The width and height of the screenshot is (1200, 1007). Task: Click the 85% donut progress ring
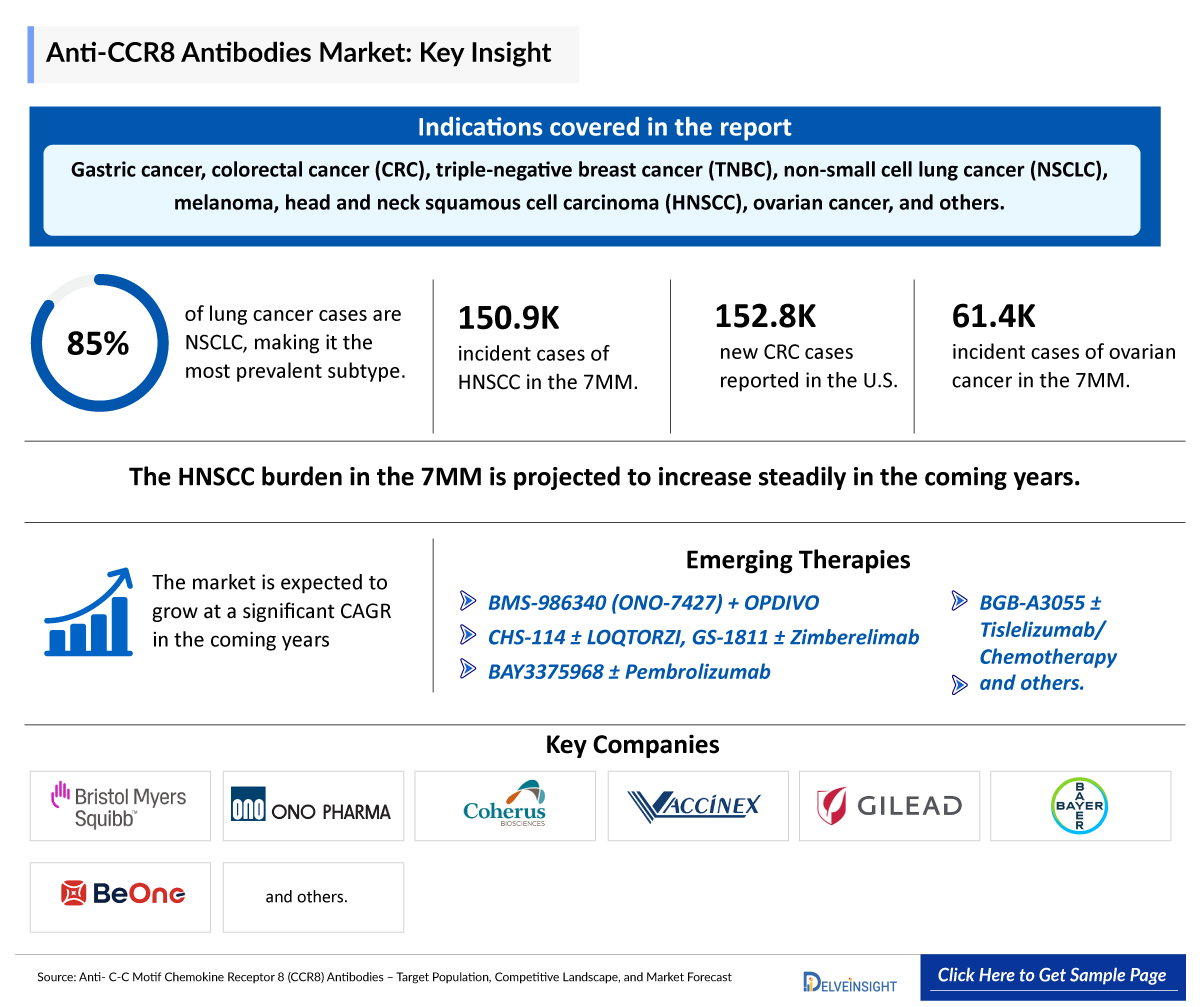[x=99, y=342]
